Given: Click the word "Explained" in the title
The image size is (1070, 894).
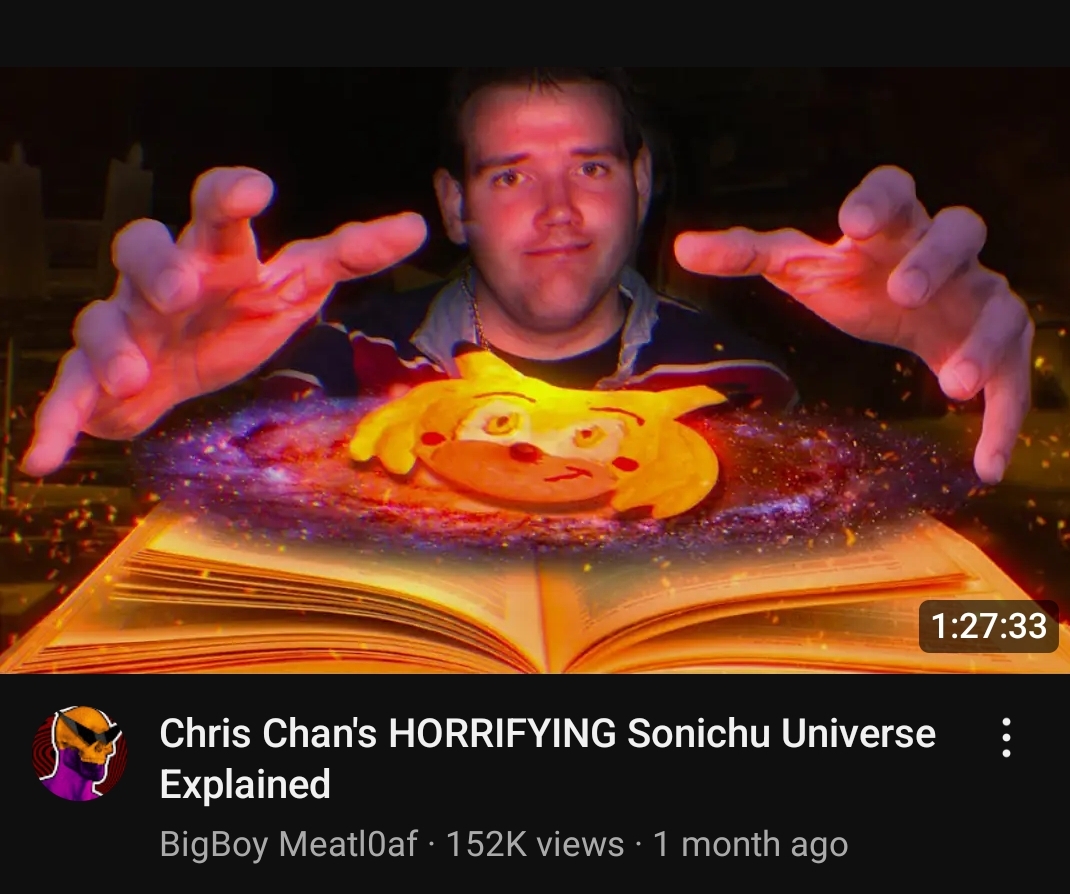Looking at the screenshot, I should coord(245,785).
